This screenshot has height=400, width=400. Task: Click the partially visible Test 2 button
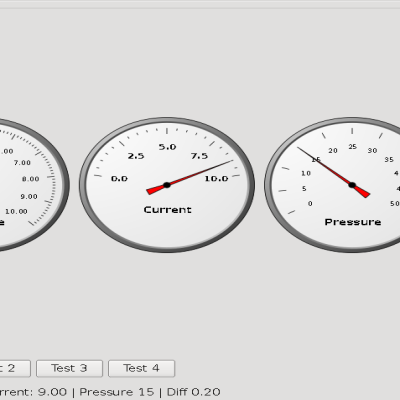[x=15, y=368]
